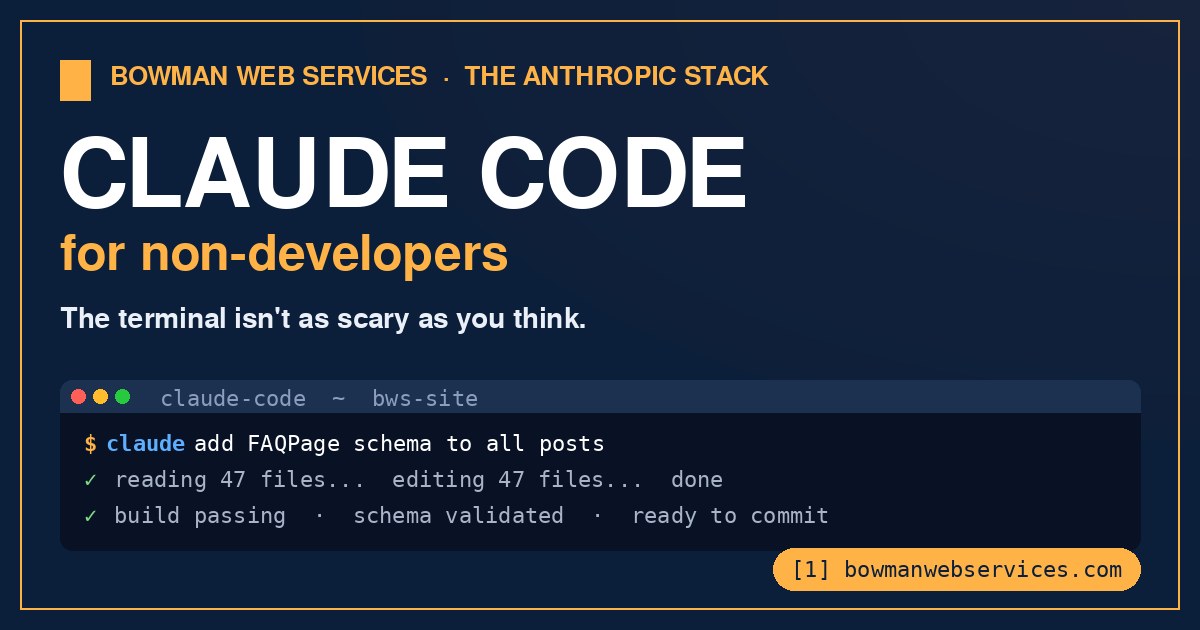Image resolution: width=1200 pixels, height=630 pixels.
Task: Click 'editing 47 files...' status text
Action: [x=518, y=480]
